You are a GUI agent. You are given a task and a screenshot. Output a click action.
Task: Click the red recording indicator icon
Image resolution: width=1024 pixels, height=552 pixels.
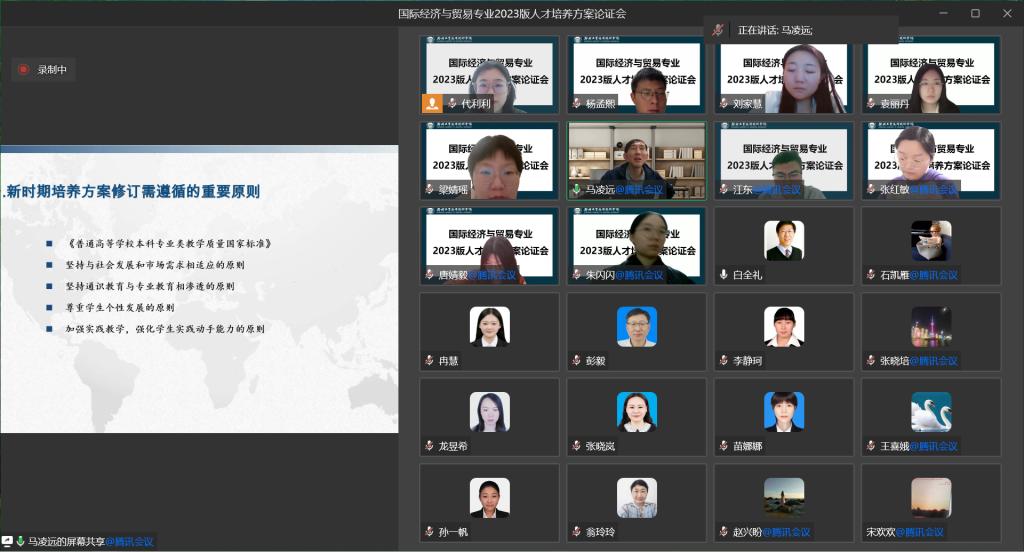[24, 70]
